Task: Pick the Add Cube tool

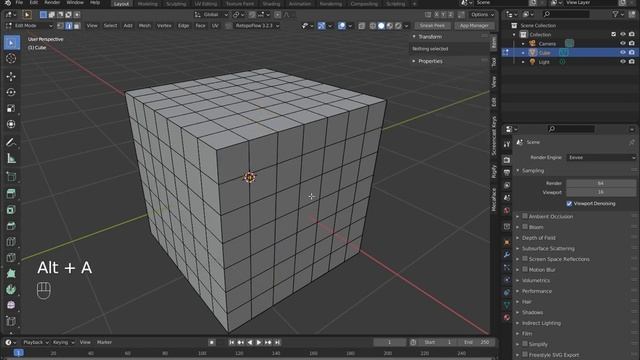Action: 11,176
